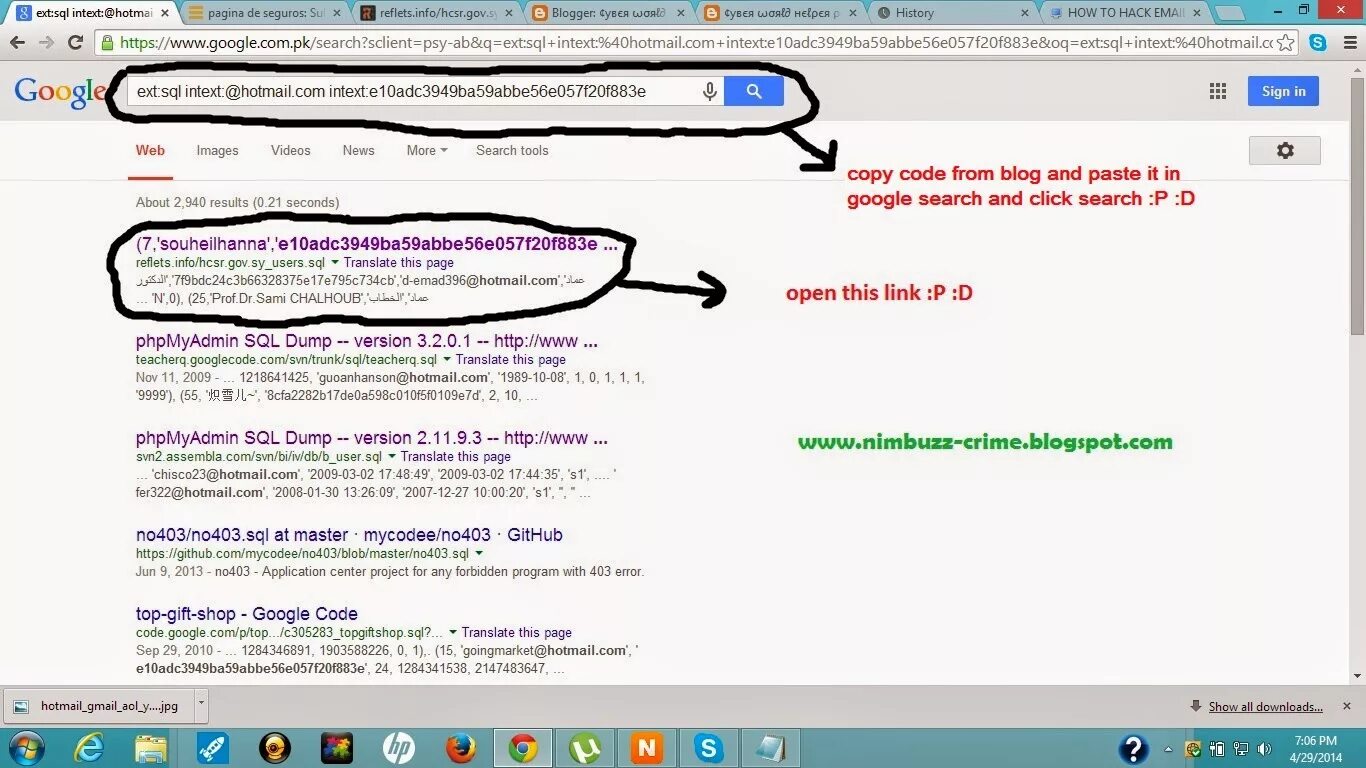Launch Firefox from the taskbar
This screenshot has width=1366, height=768.
point(461,747)
